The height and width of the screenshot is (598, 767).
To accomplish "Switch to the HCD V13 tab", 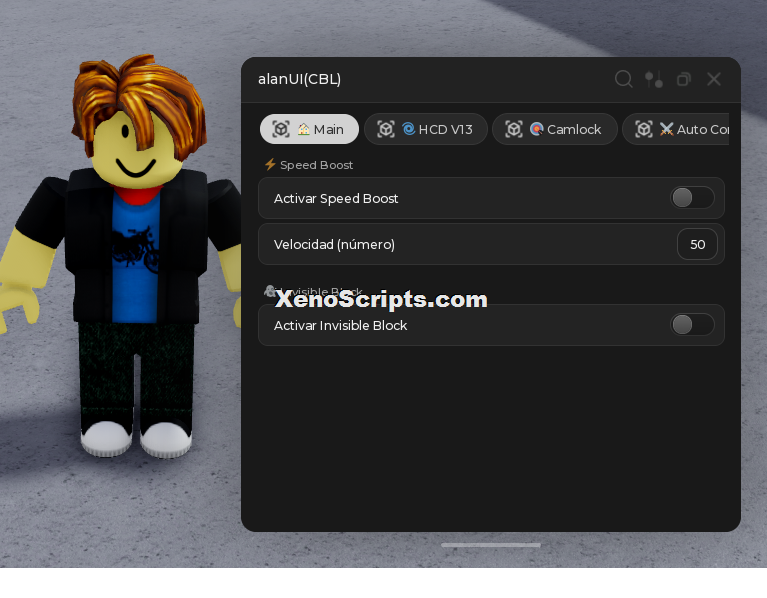I will pyautogui.click(x=426, y=129).
